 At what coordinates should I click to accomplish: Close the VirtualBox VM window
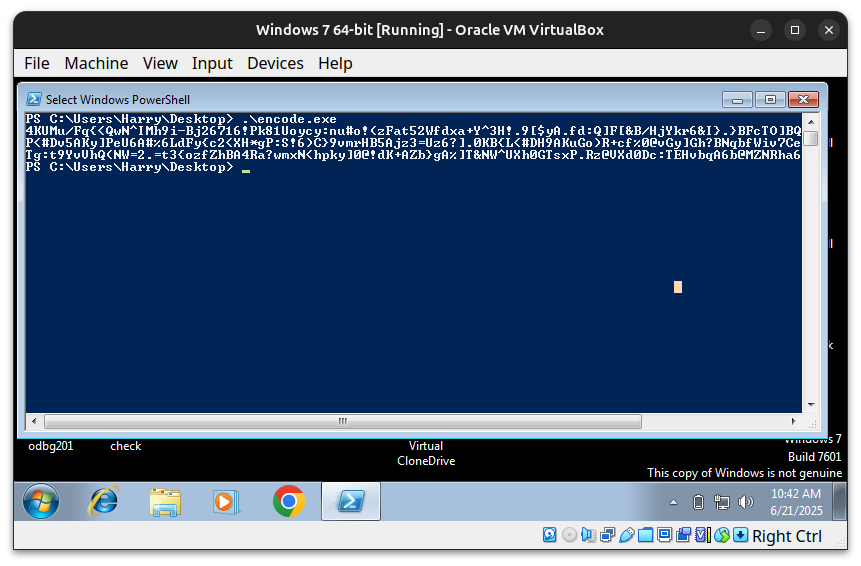[829, 30]
